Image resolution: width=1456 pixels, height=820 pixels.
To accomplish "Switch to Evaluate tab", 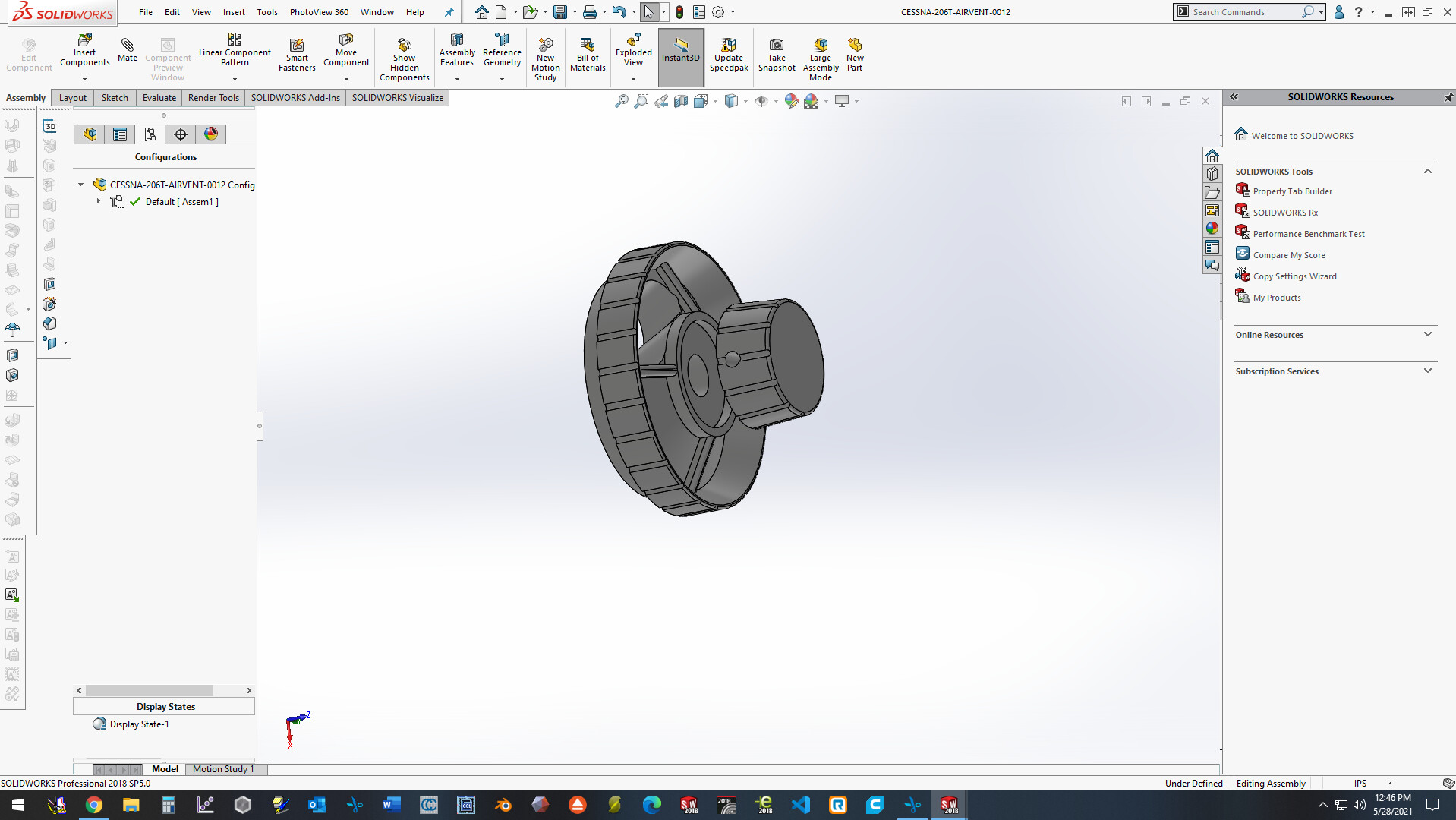I will tap(159, 97).
